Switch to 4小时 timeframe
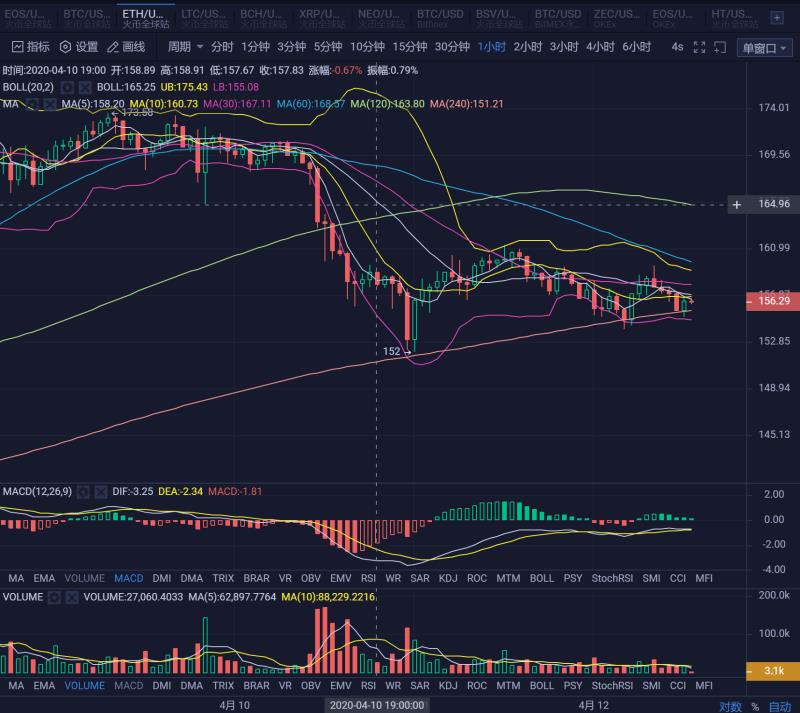Screen dimensions: 800x713 600,46
